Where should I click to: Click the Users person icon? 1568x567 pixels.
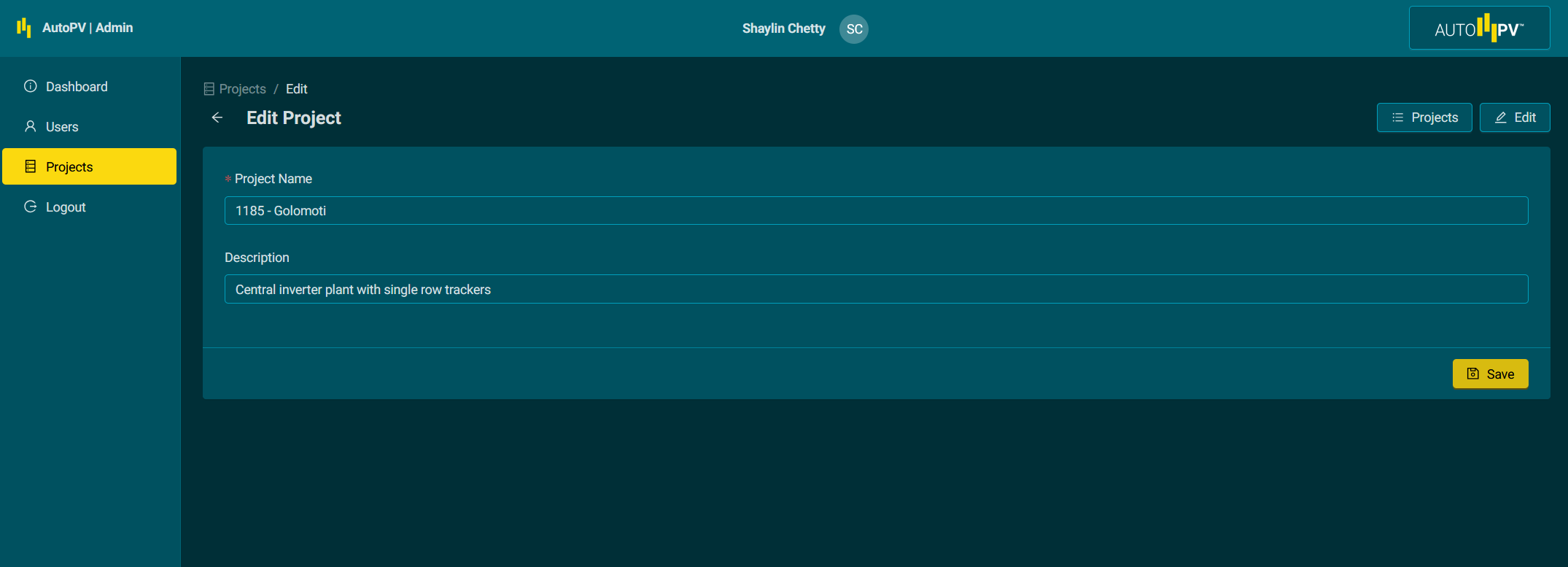[31, 126]
